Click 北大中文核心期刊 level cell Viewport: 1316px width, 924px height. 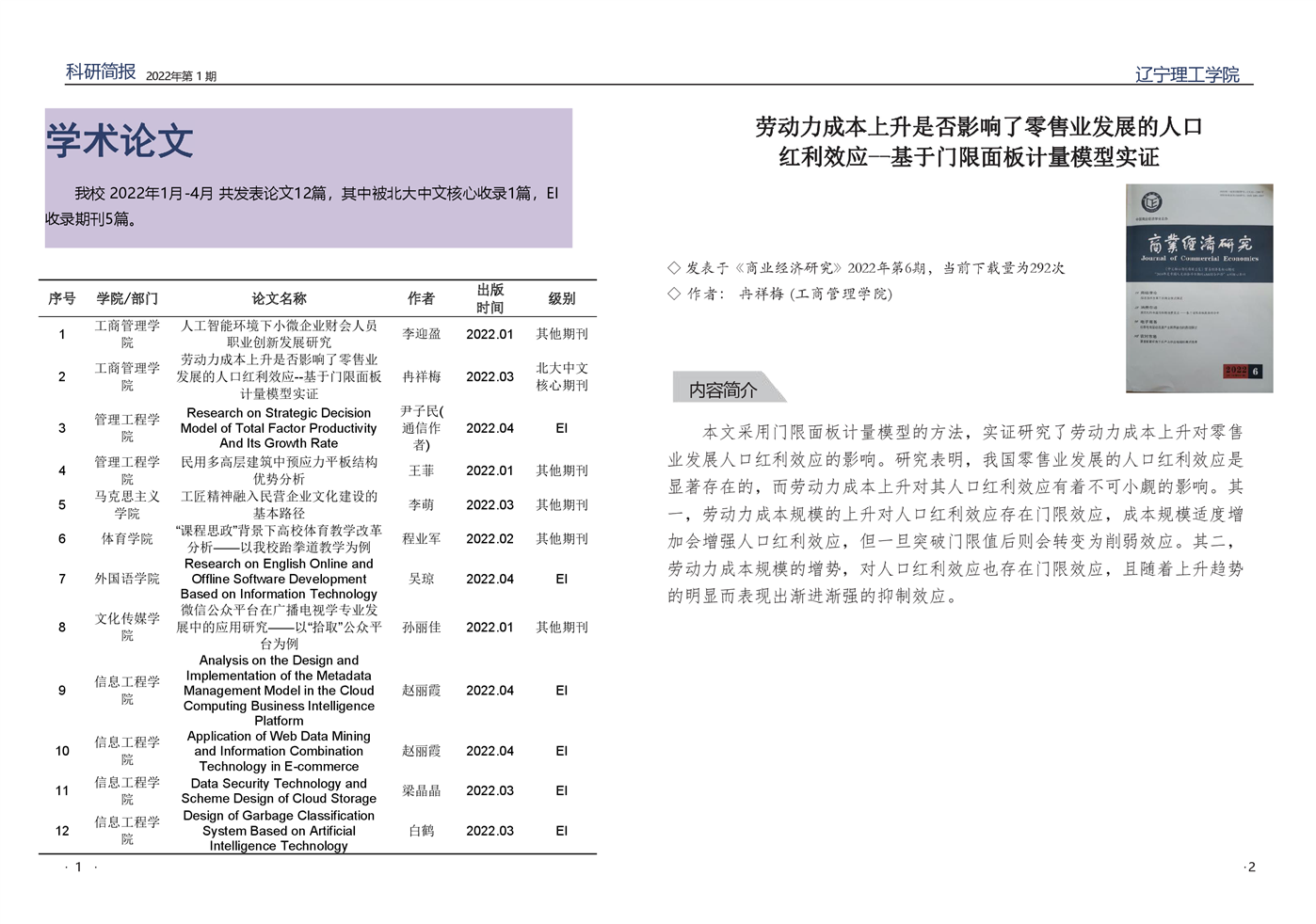point(562,376)
